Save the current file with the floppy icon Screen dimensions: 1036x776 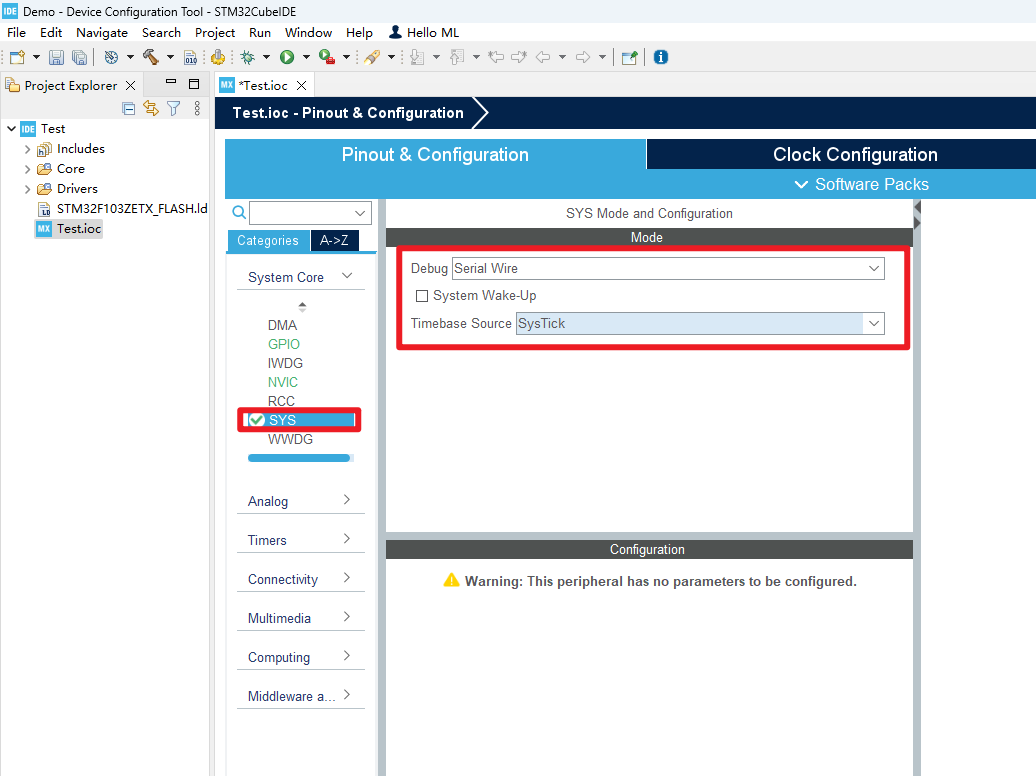click(56, 58)
